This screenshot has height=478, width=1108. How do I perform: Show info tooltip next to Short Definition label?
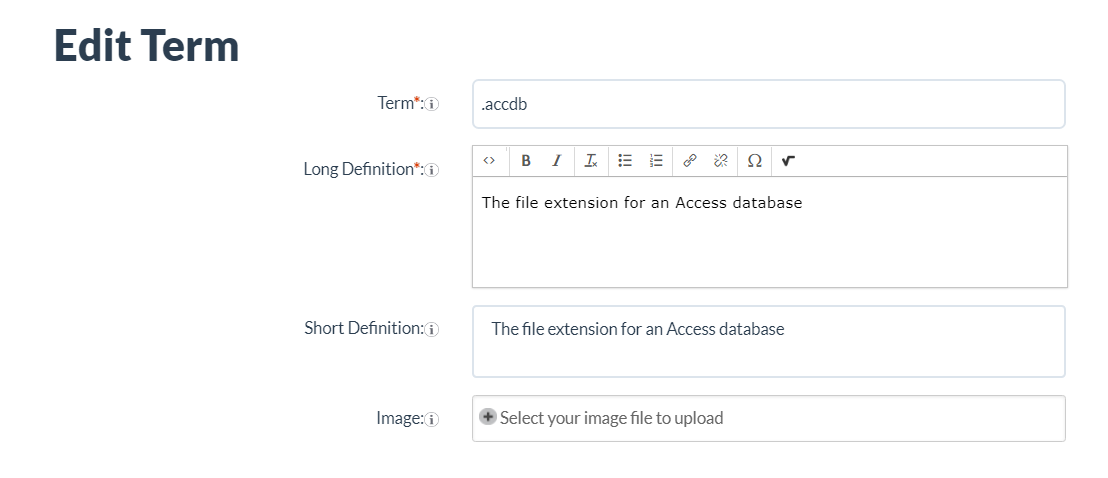tap(432, 330)
